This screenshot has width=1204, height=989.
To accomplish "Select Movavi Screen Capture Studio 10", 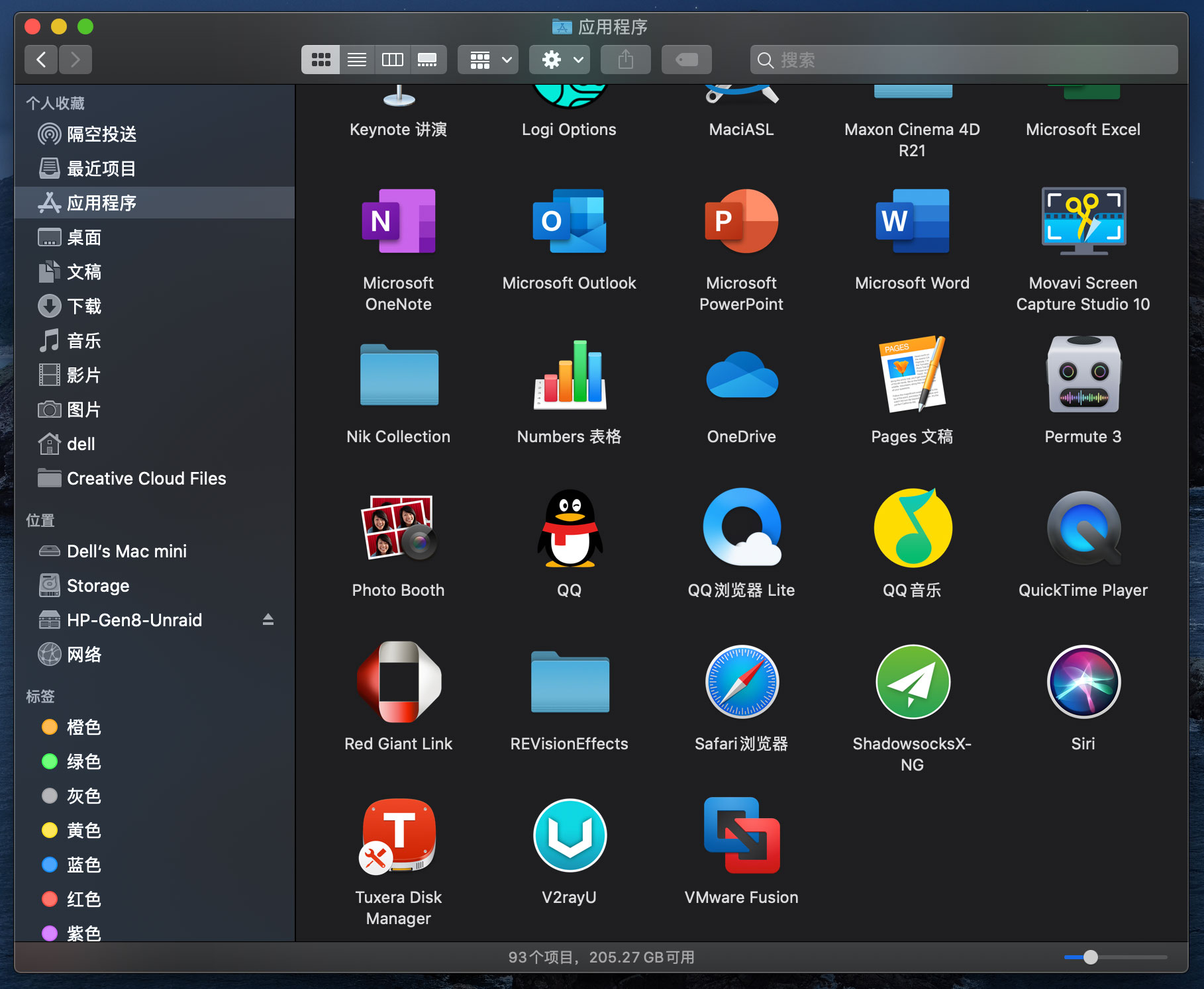I will coord(1083,221).
